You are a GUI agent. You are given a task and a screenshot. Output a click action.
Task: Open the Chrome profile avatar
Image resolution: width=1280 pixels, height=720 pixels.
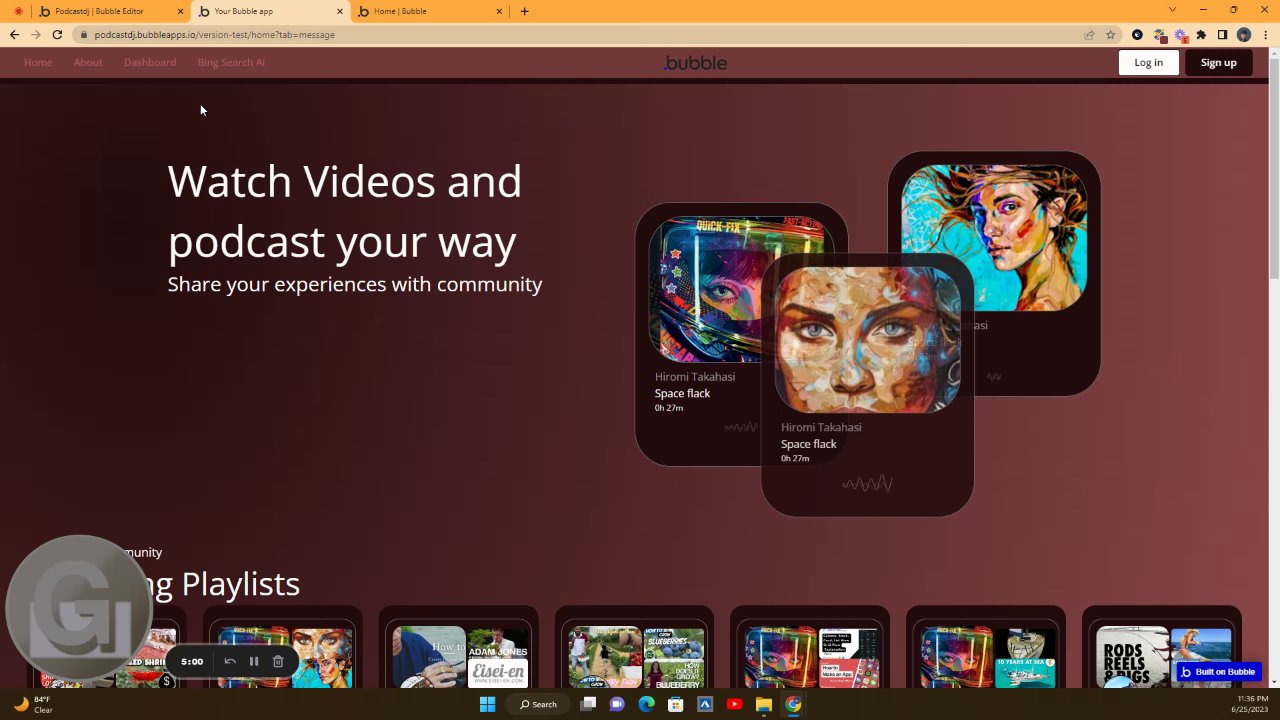pos(1243,34)
